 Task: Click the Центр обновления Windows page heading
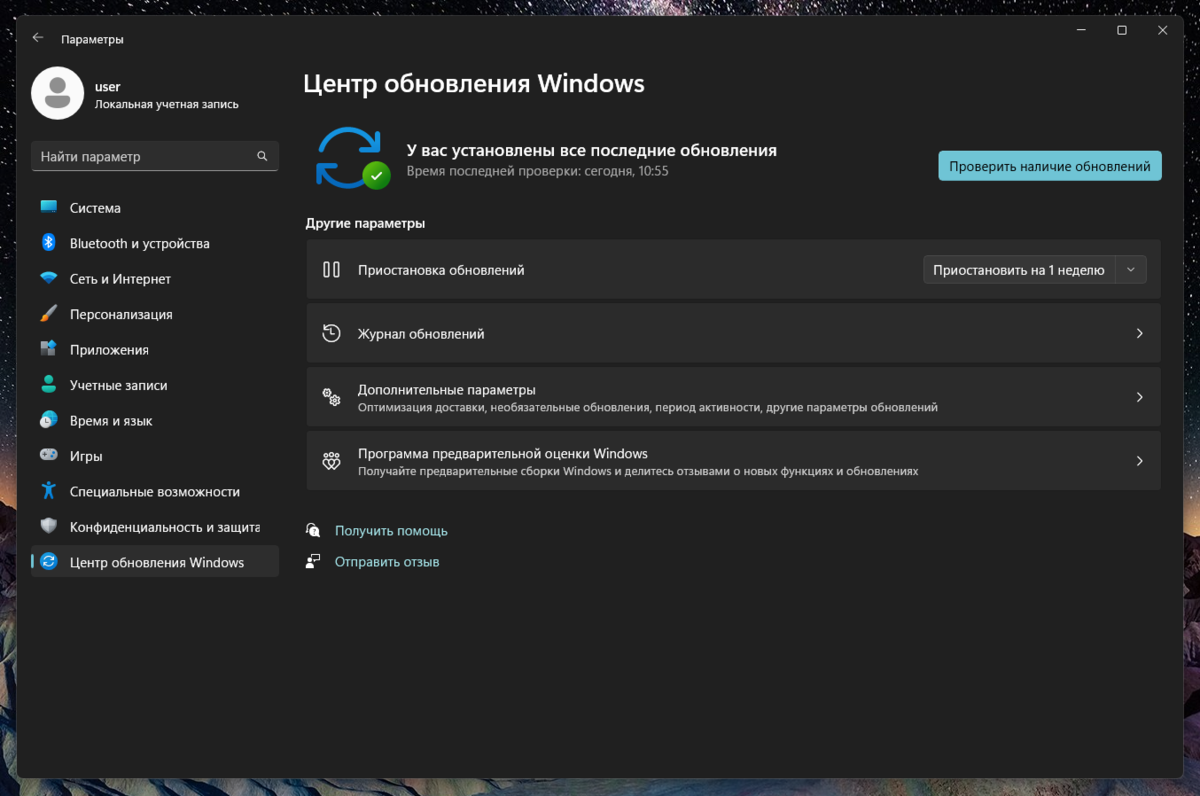(474, 84)
